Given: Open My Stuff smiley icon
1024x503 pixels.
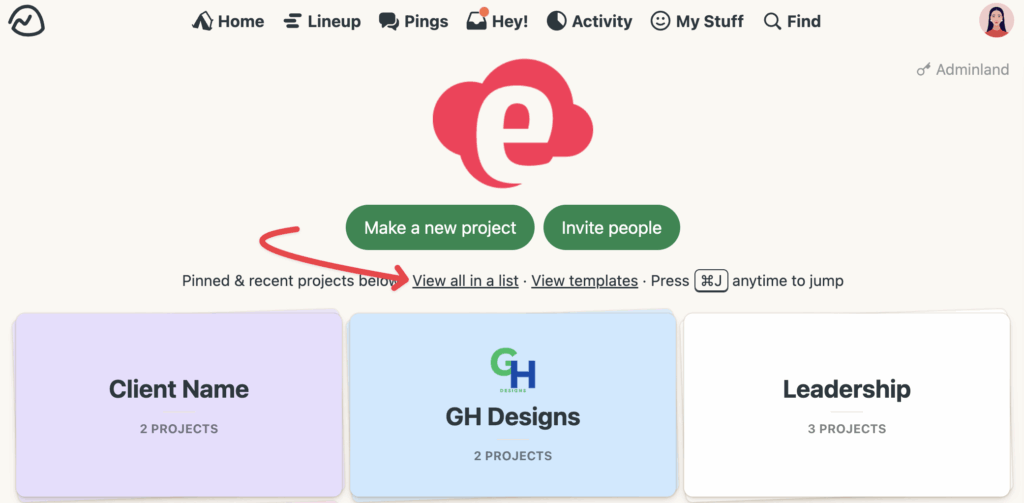Looking at the screenshot, I should 660,21.
